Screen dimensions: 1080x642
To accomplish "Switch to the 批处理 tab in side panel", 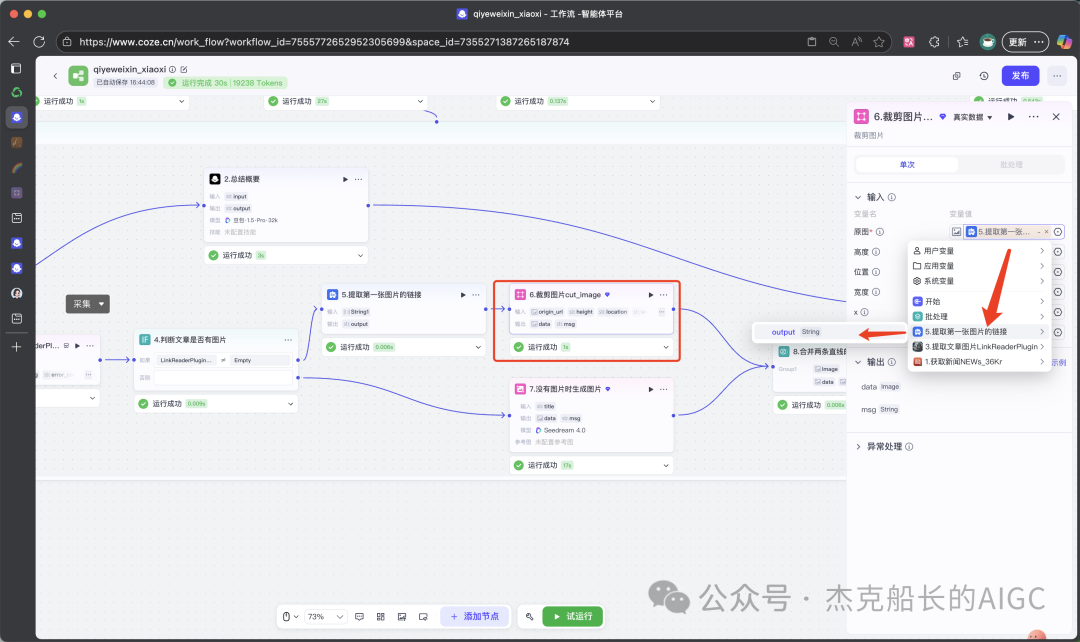I will pyautogui.click(x=1011, y=165).
